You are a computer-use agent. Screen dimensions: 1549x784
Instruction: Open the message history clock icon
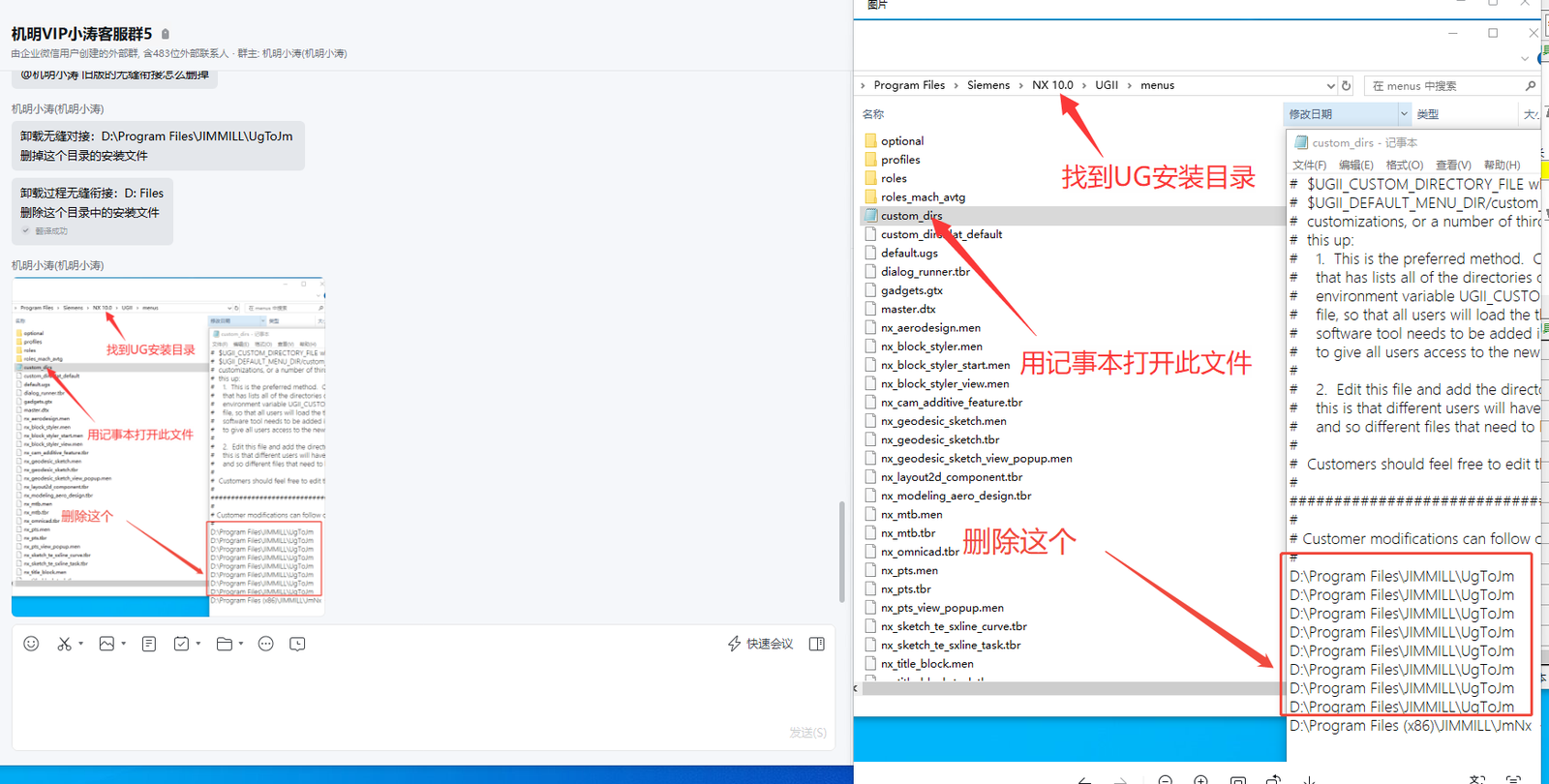pyautogui.click(x=297, y=644)
